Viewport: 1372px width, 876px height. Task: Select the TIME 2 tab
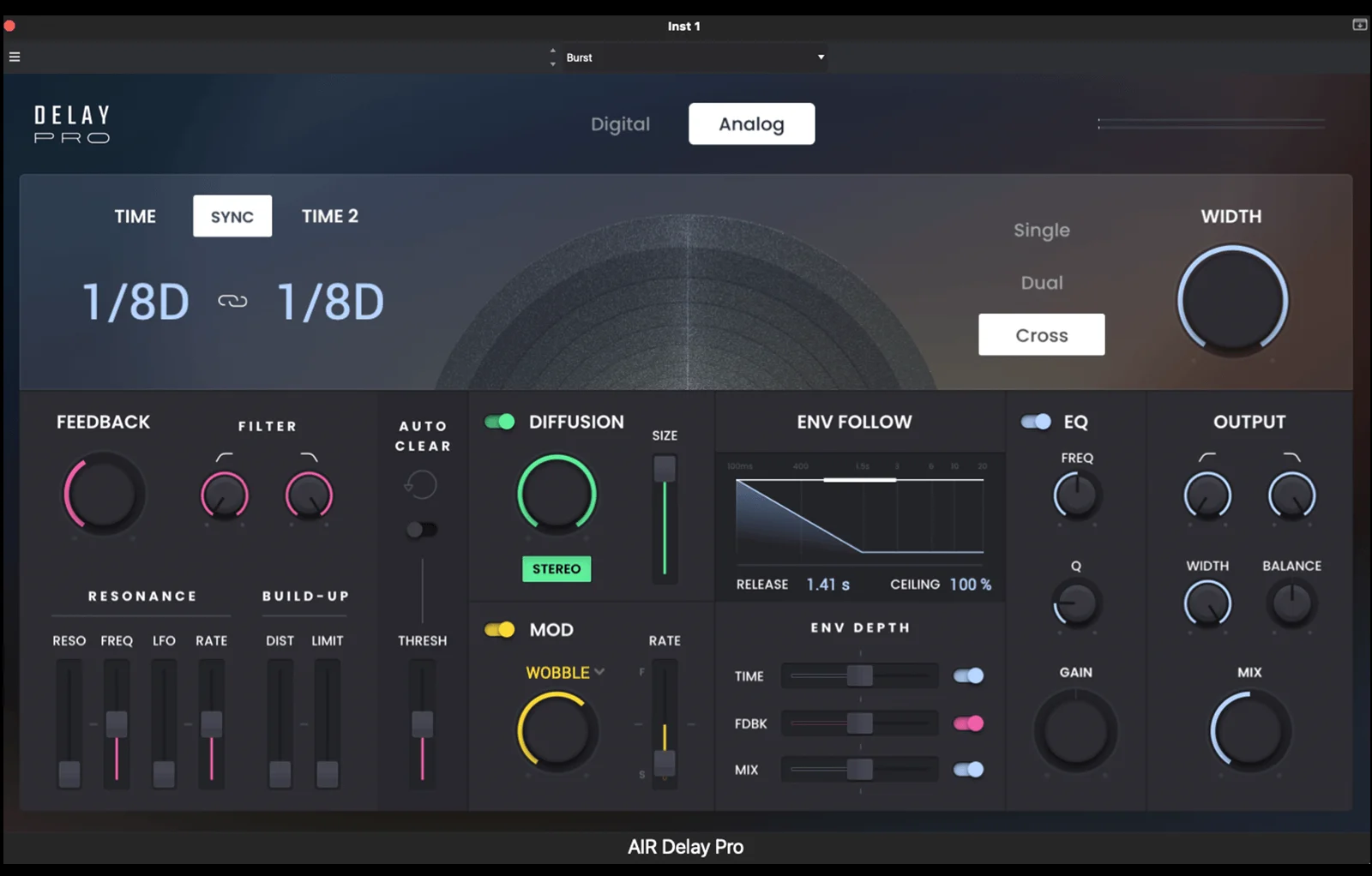click(329, 216)
